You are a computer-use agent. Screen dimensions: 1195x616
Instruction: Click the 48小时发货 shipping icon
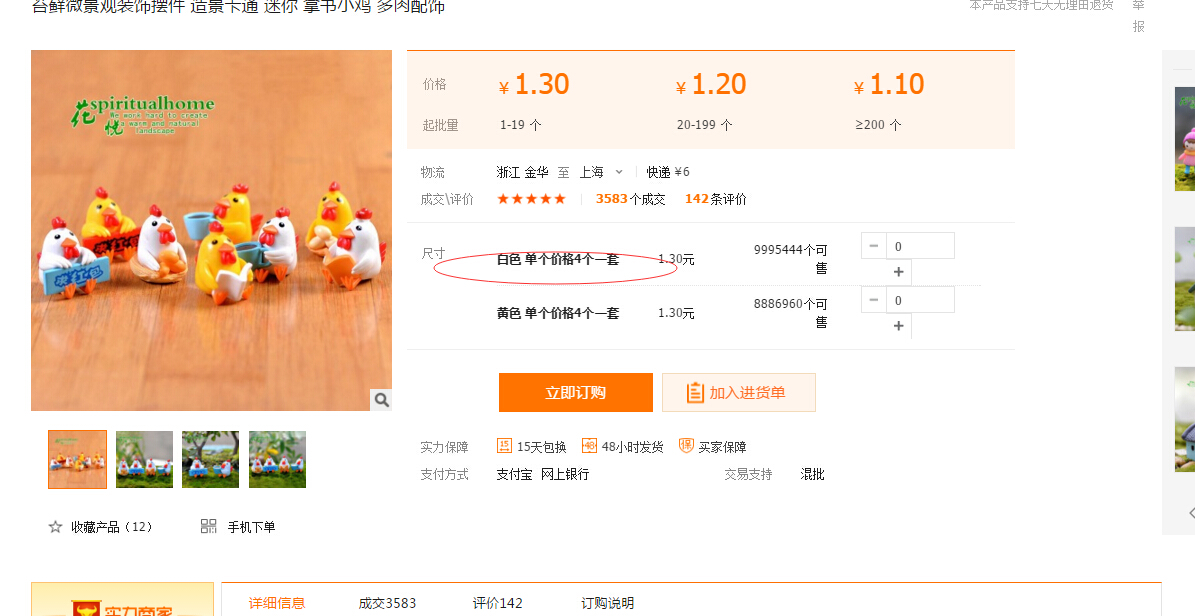589,446
